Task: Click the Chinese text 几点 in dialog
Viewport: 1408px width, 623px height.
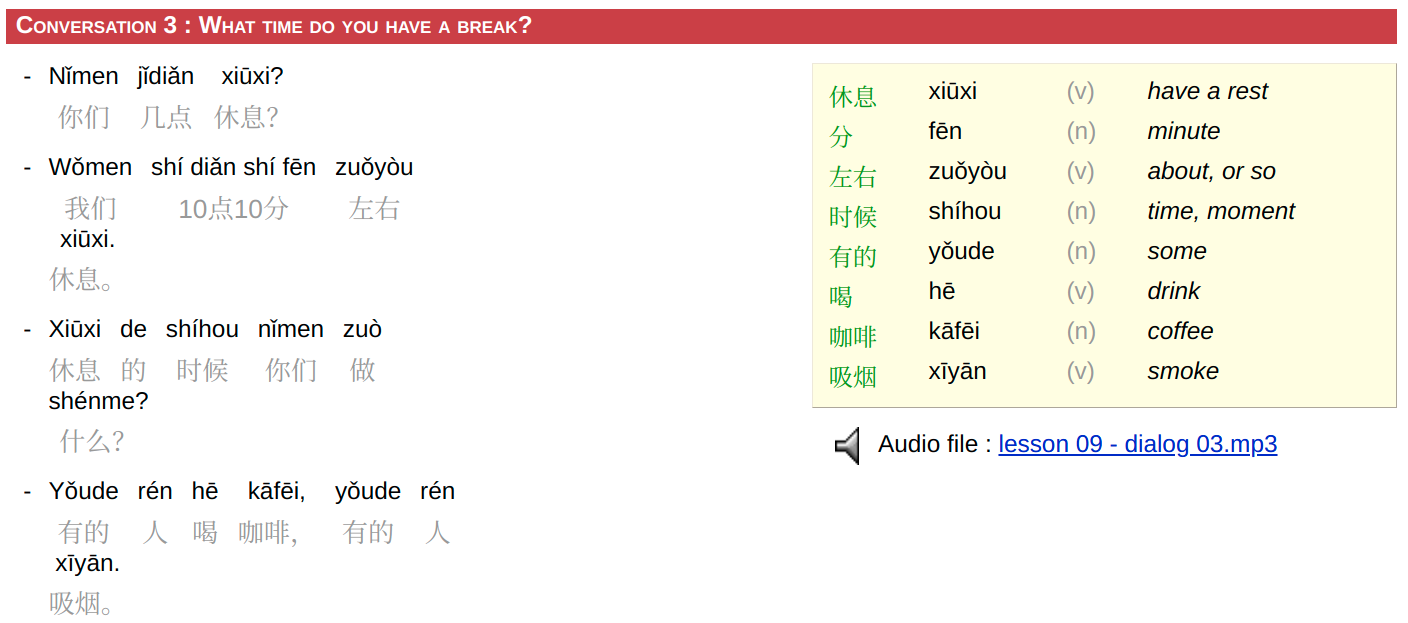Action: coord(166,117)
